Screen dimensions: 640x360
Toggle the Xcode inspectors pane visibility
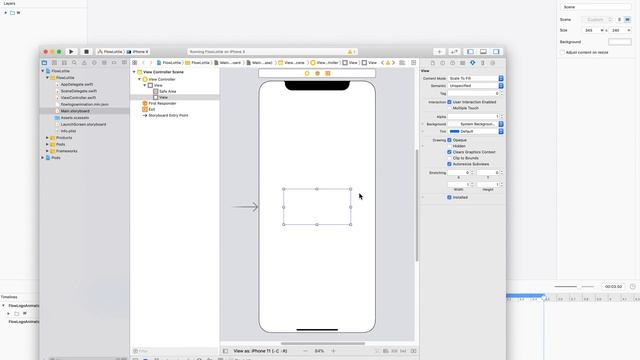[496, 52]
